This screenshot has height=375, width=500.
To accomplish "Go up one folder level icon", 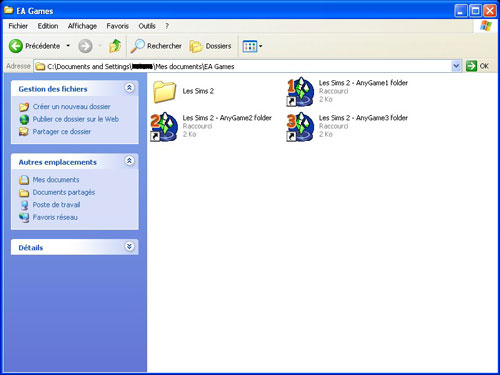I will coord(115,46).
